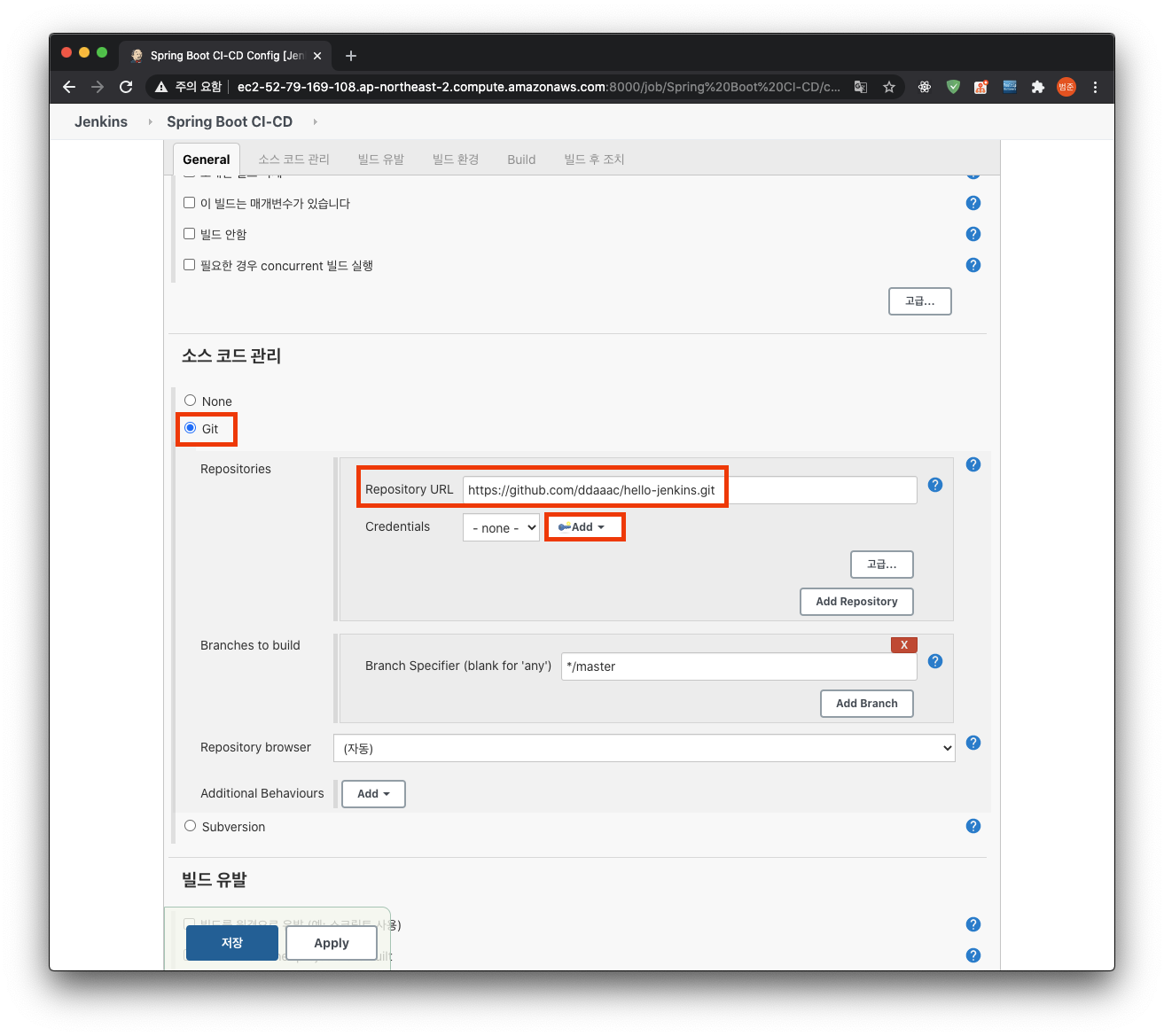Delete the branch with red X button
Screen dimensions: 1164x1036
pyautogui.click(x=904, y=644)
